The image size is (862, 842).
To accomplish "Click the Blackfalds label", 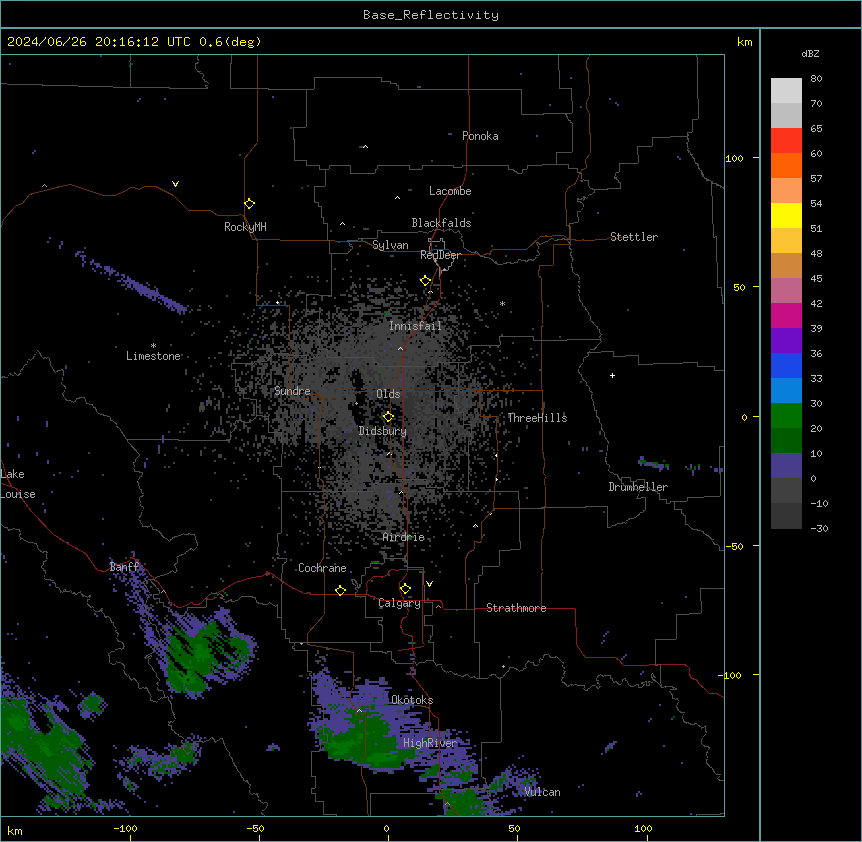I will point(441,223).
